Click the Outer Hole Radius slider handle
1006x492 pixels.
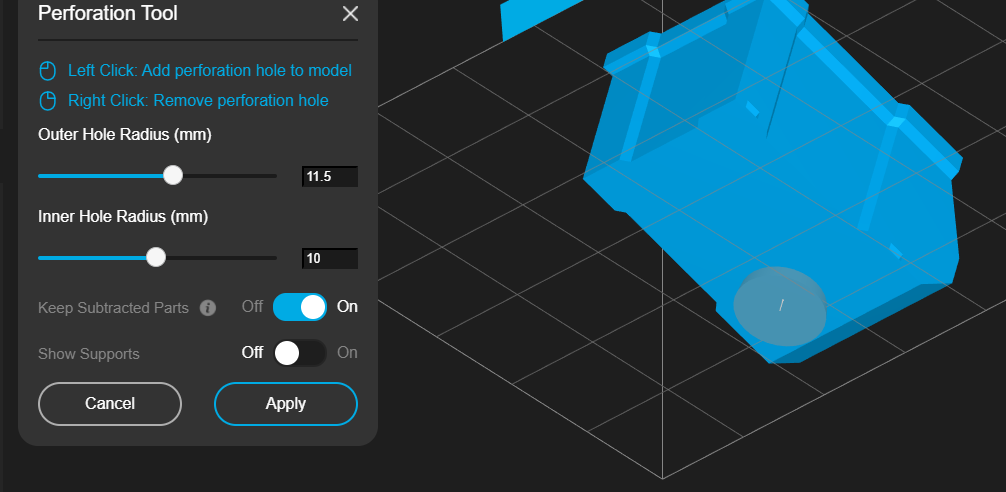point(173,175)
